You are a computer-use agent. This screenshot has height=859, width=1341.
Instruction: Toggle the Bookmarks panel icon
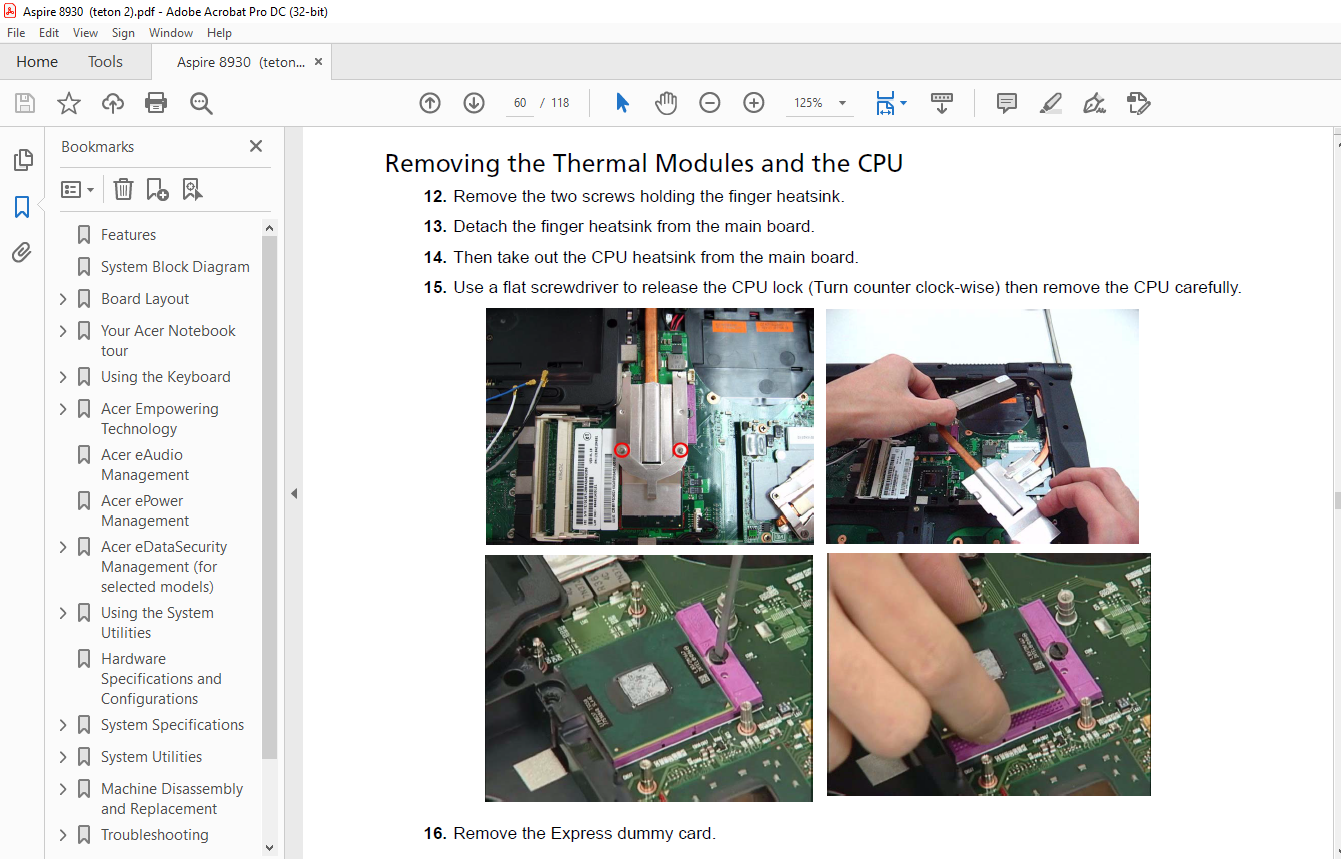click(x=22, y=207)
